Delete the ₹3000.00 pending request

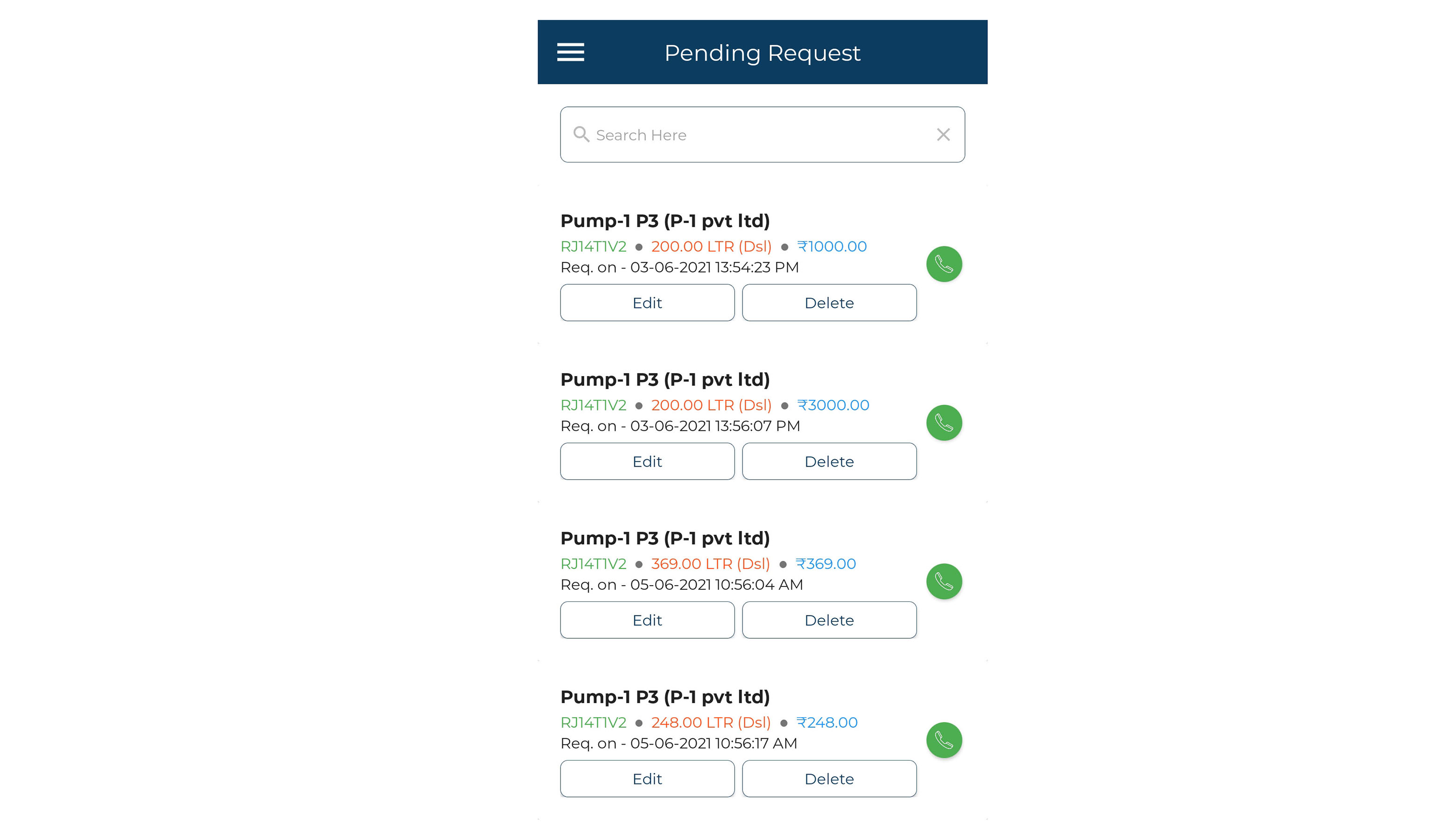pyautogui.click(x=829, y=461)
